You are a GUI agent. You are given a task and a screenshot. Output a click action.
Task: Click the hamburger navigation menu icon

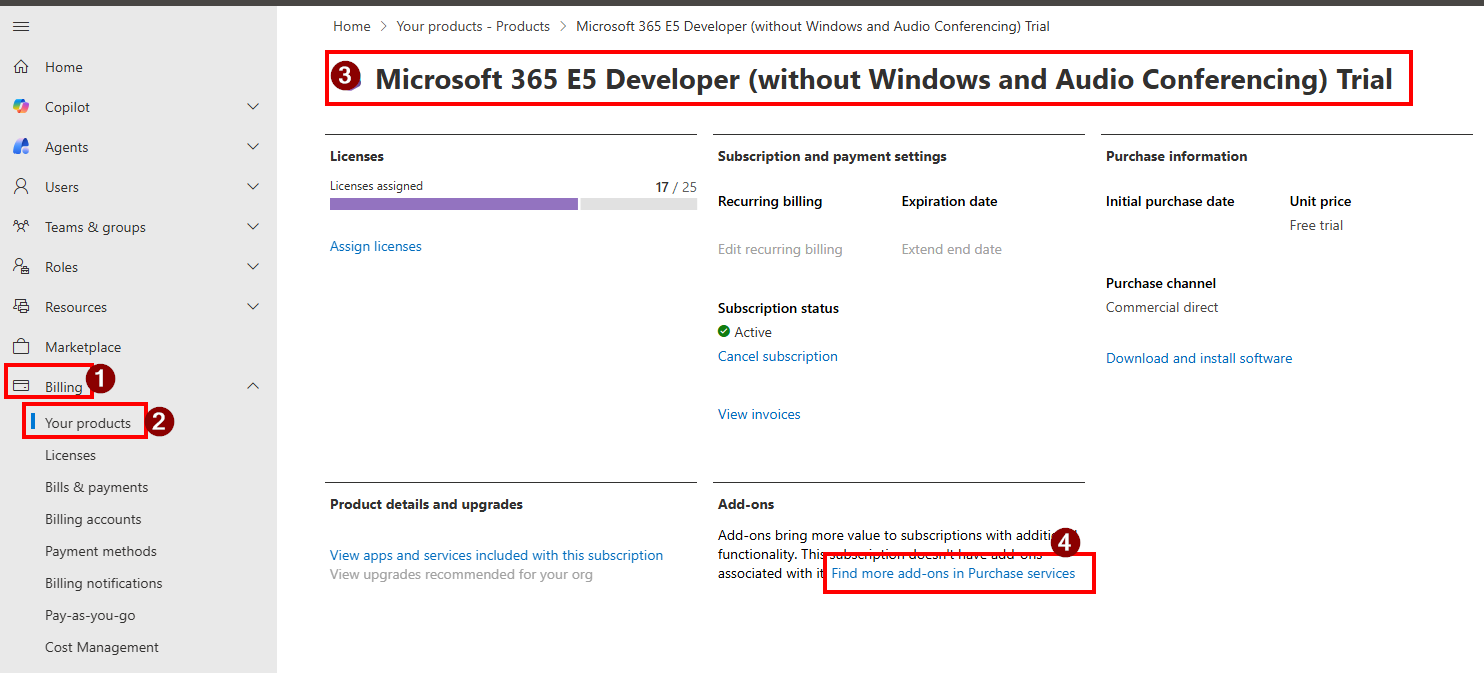point(21,27)
